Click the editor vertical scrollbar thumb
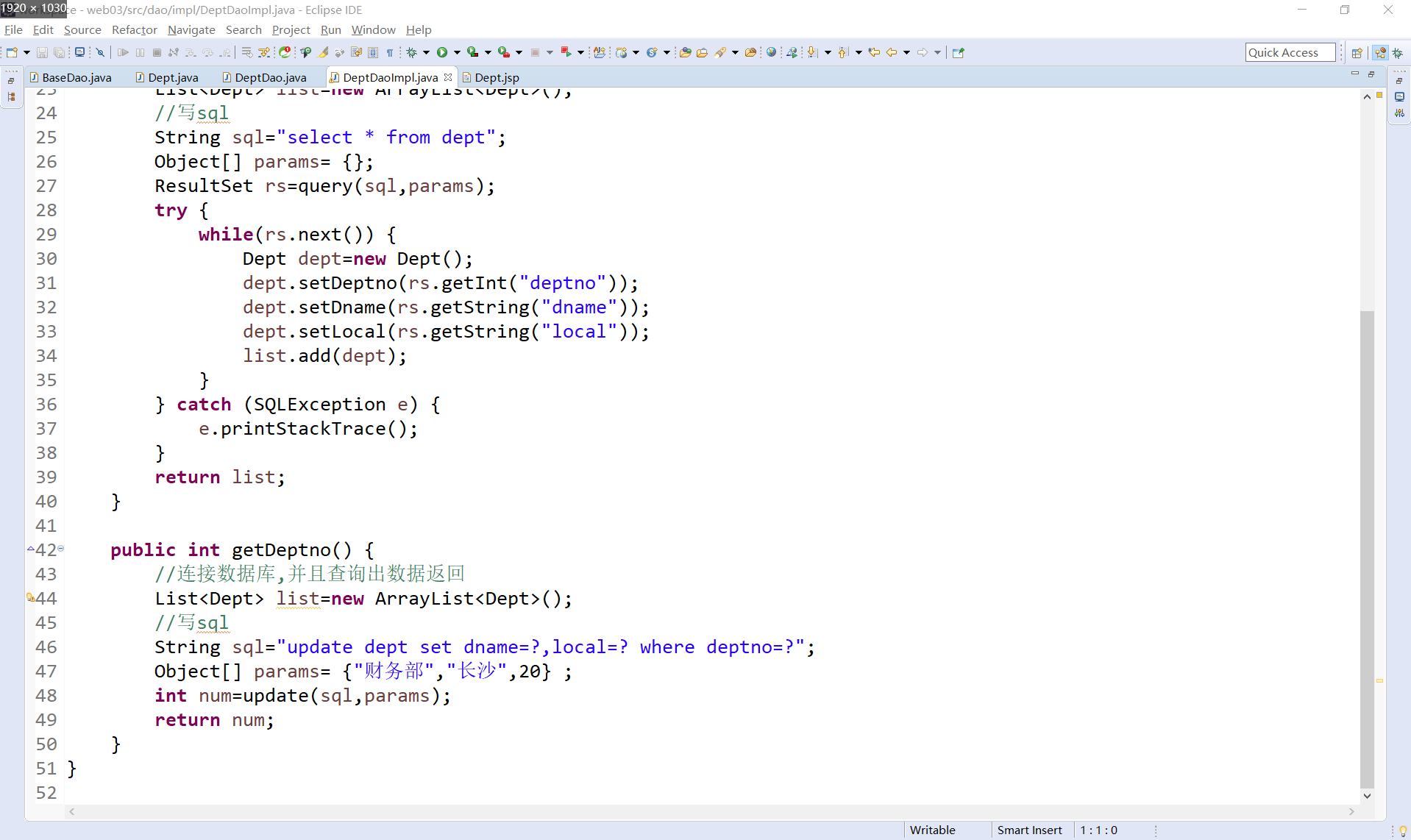This screenshot has height=840, width=1411. click(1367, 549)
